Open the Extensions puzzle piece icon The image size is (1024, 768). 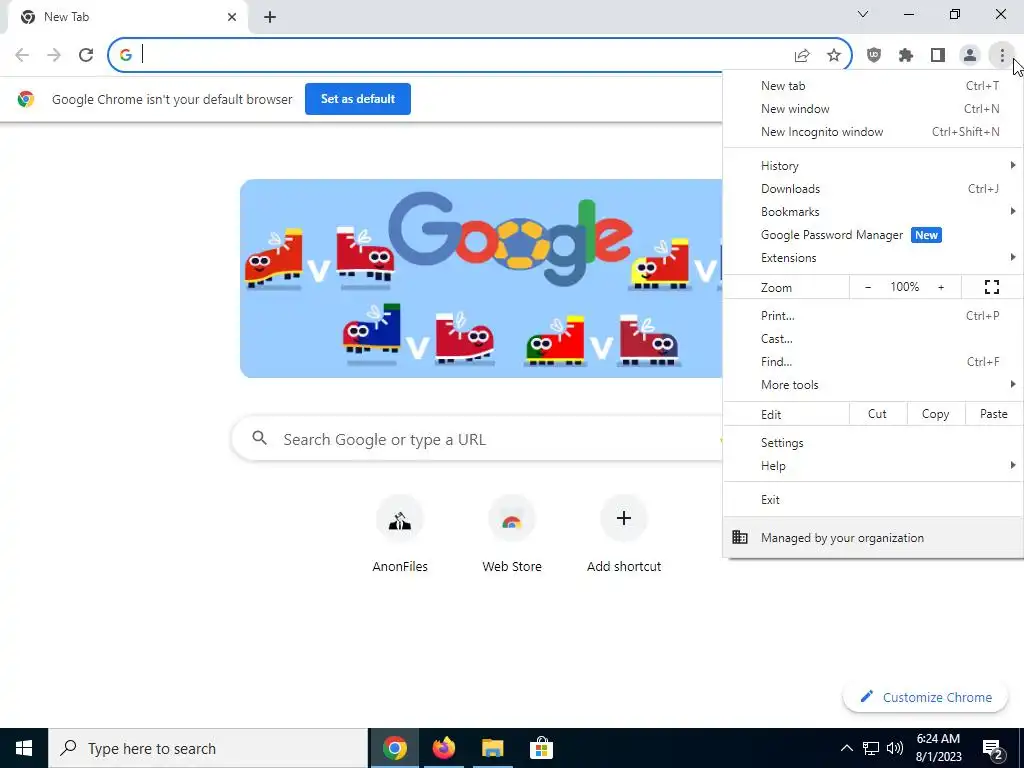coord(906,56)
